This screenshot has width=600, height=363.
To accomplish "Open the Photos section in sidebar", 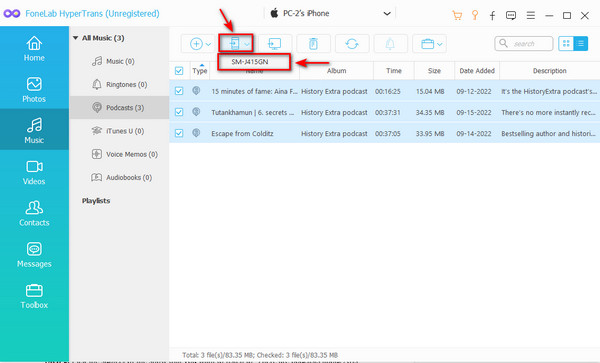I will click(34, 89).
